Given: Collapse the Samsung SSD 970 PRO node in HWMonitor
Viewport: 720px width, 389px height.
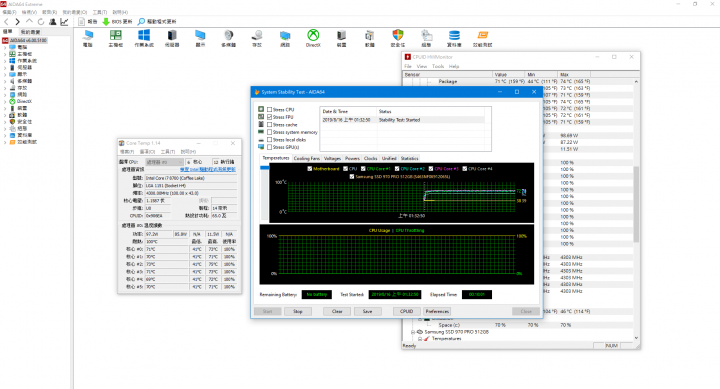Looking at the screenshot, I should point(413,332).
